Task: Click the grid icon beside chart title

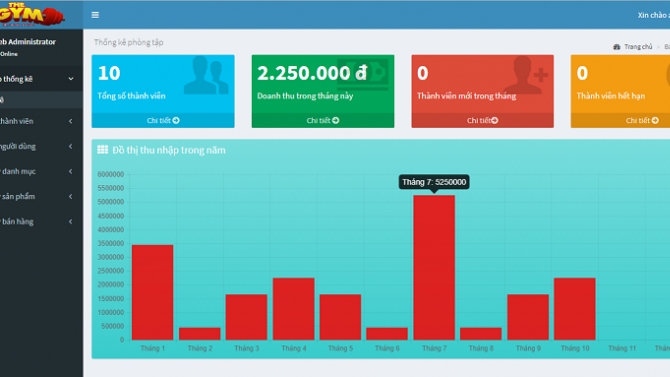Action: 103,150
